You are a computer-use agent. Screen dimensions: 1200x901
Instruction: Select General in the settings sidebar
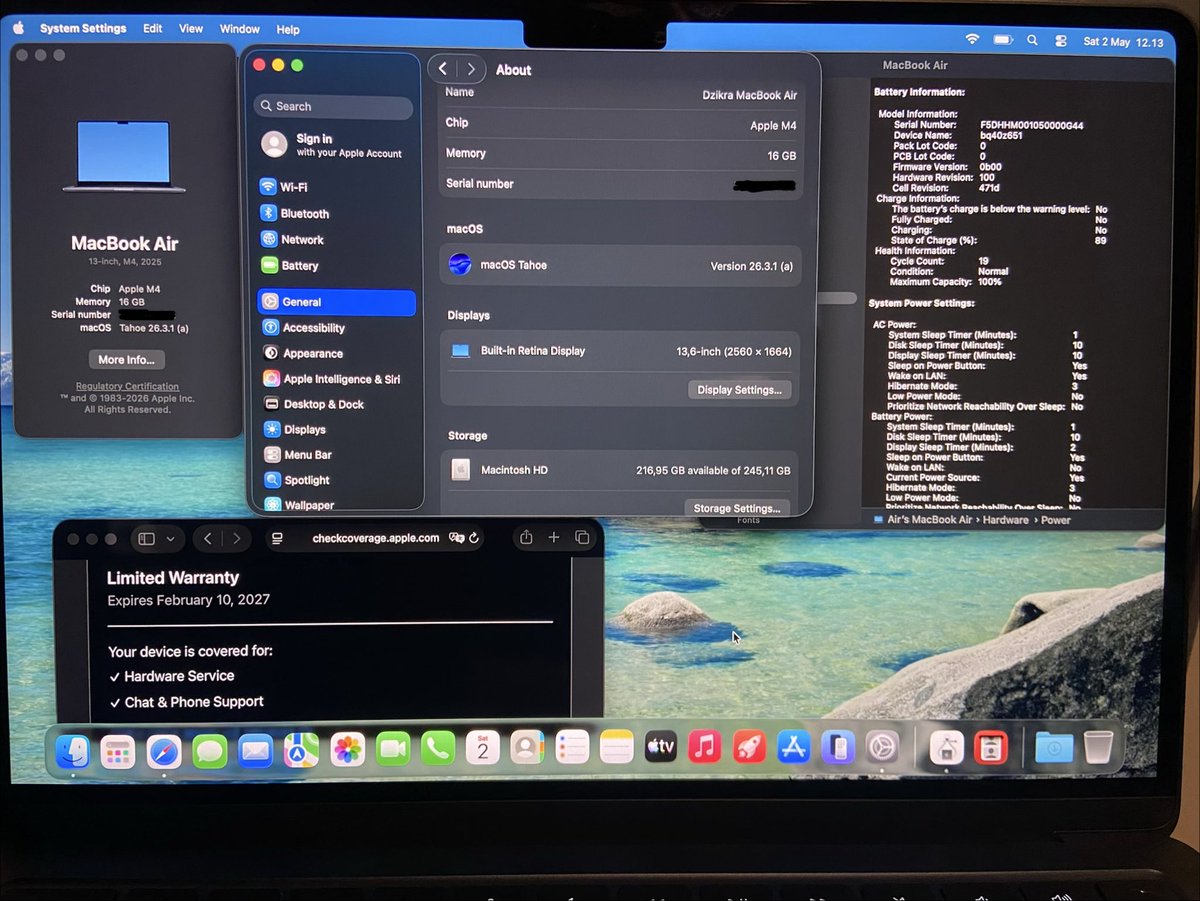[336, 302]
